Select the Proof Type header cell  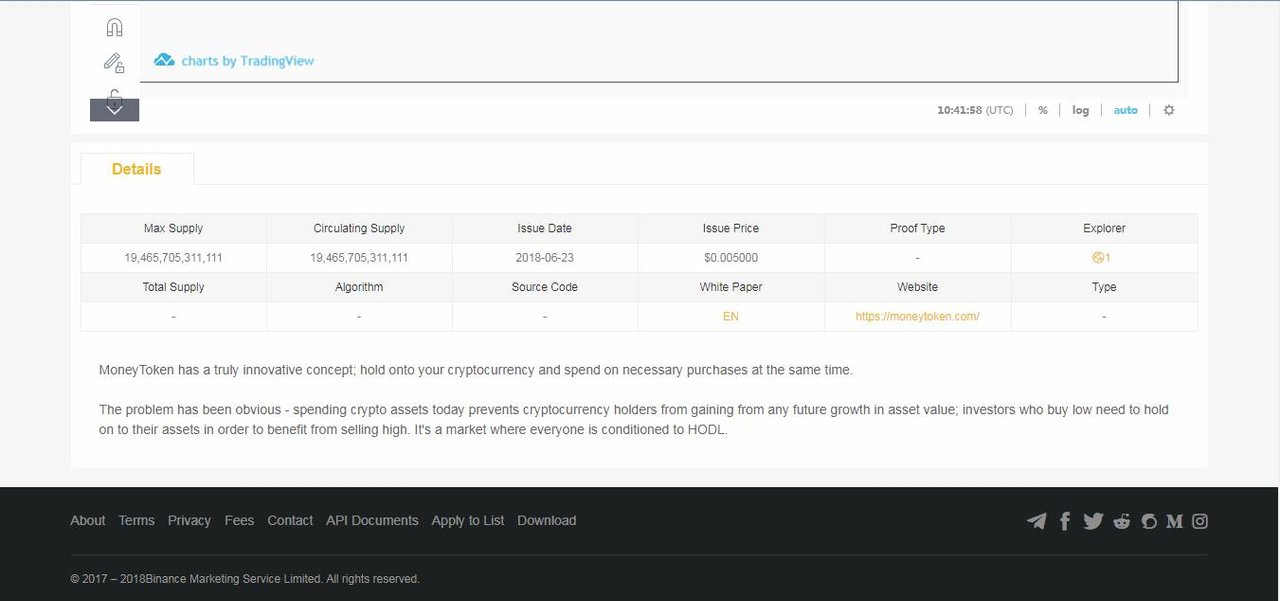coord(918,228)
